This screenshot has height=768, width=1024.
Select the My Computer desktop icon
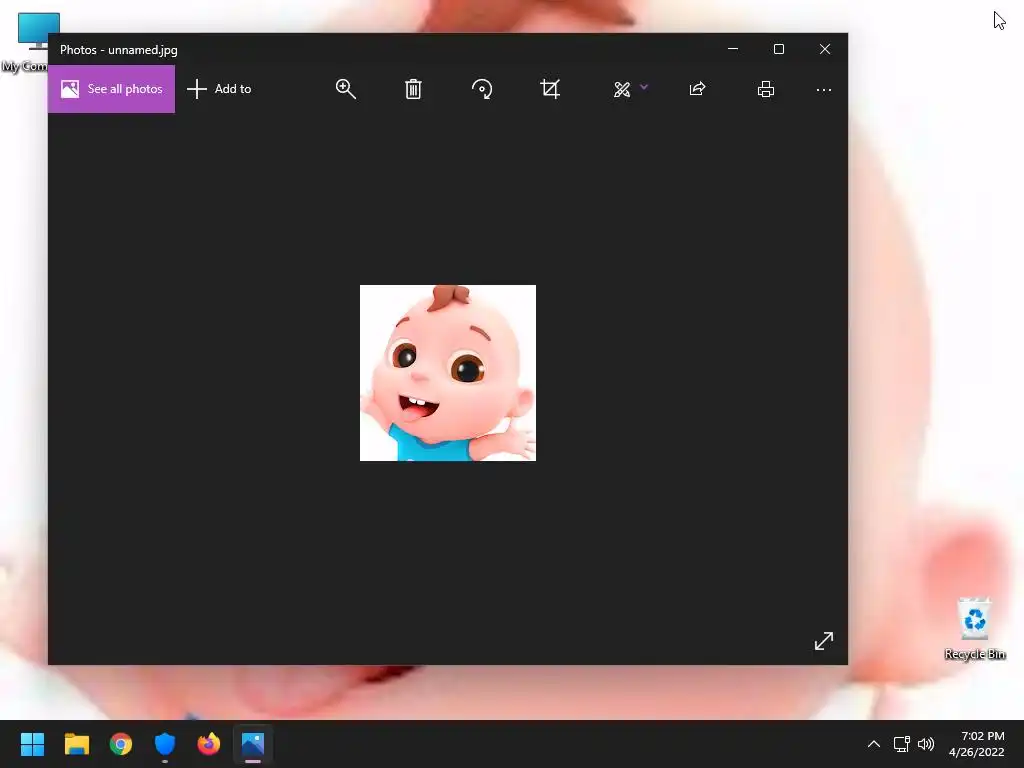pos(26,42)
